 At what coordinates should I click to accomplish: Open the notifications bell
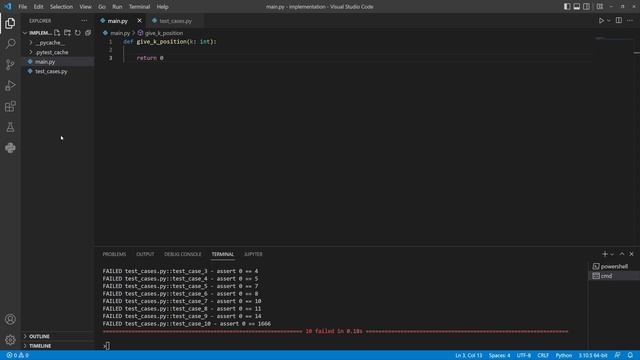click(x=630, y=355)
